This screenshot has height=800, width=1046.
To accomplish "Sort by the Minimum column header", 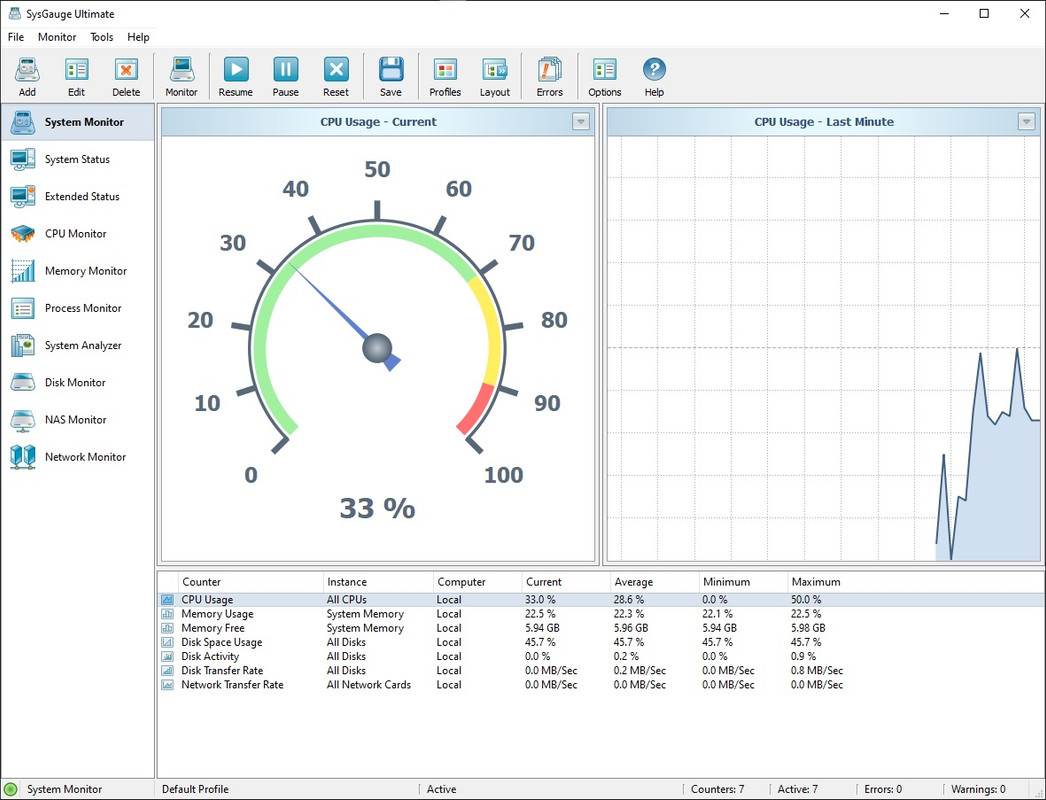I will tap(743, 582).
